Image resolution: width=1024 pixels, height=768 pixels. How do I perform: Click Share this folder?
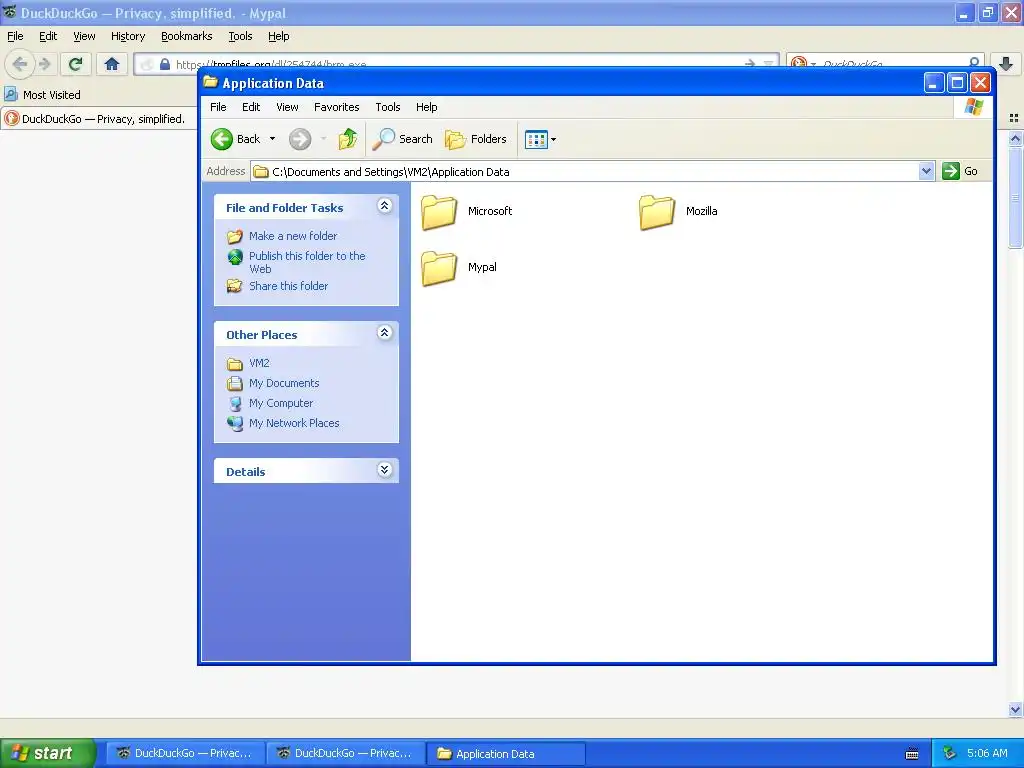[288, 286]
